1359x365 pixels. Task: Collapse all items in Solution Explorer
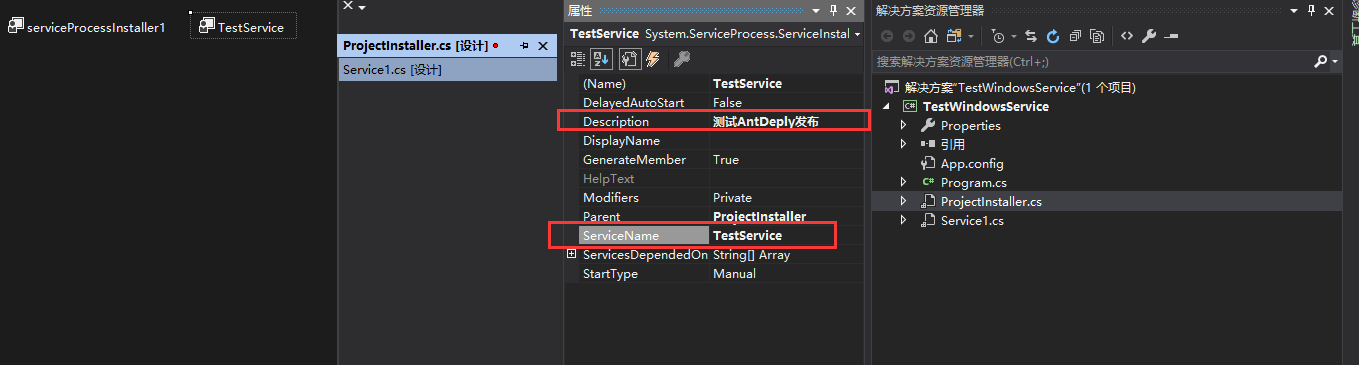[x=1075, y=36]
